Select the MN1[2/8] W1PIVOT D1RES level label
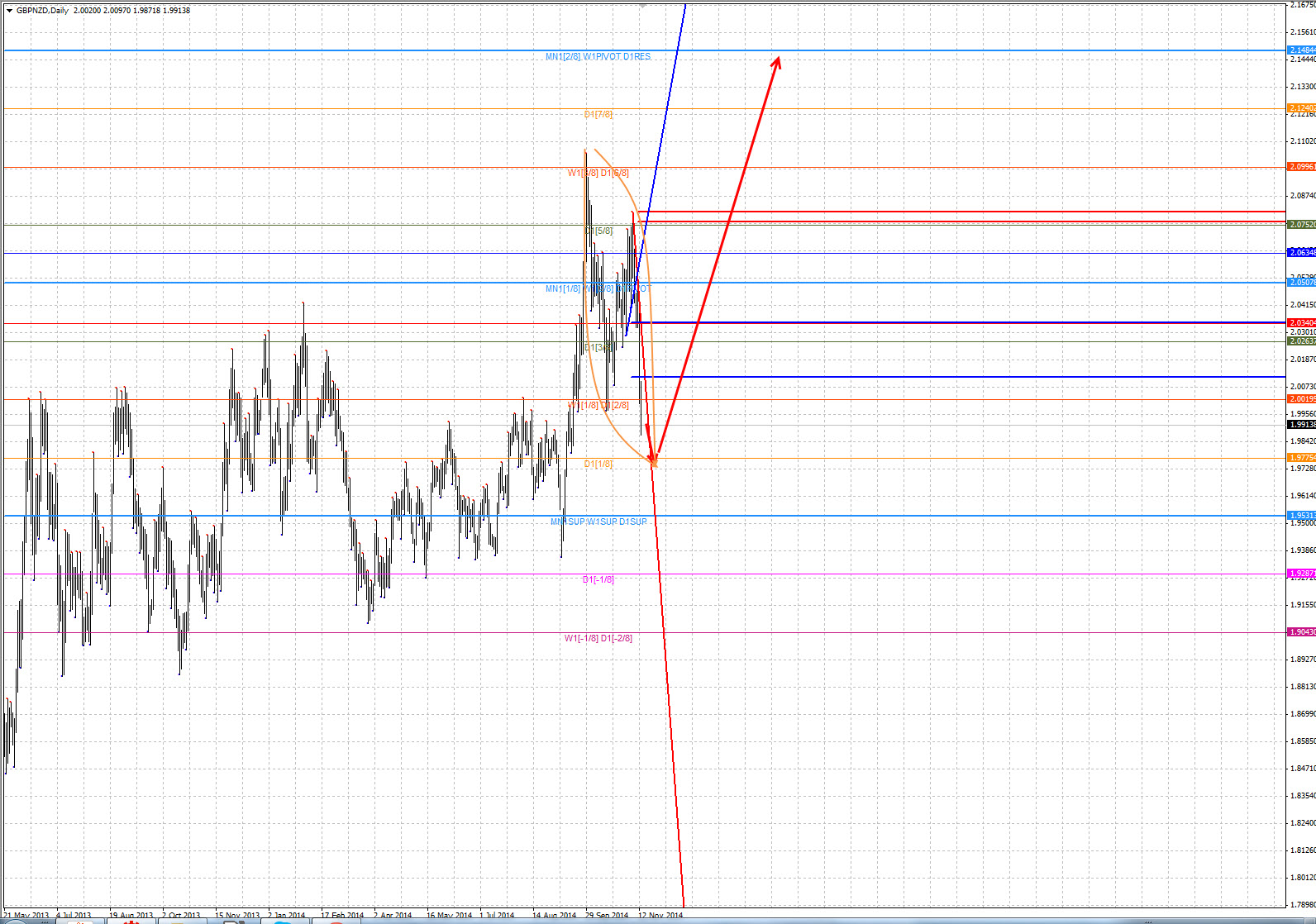This screenshot has height=924, width=1316. [x=598, y=57]
